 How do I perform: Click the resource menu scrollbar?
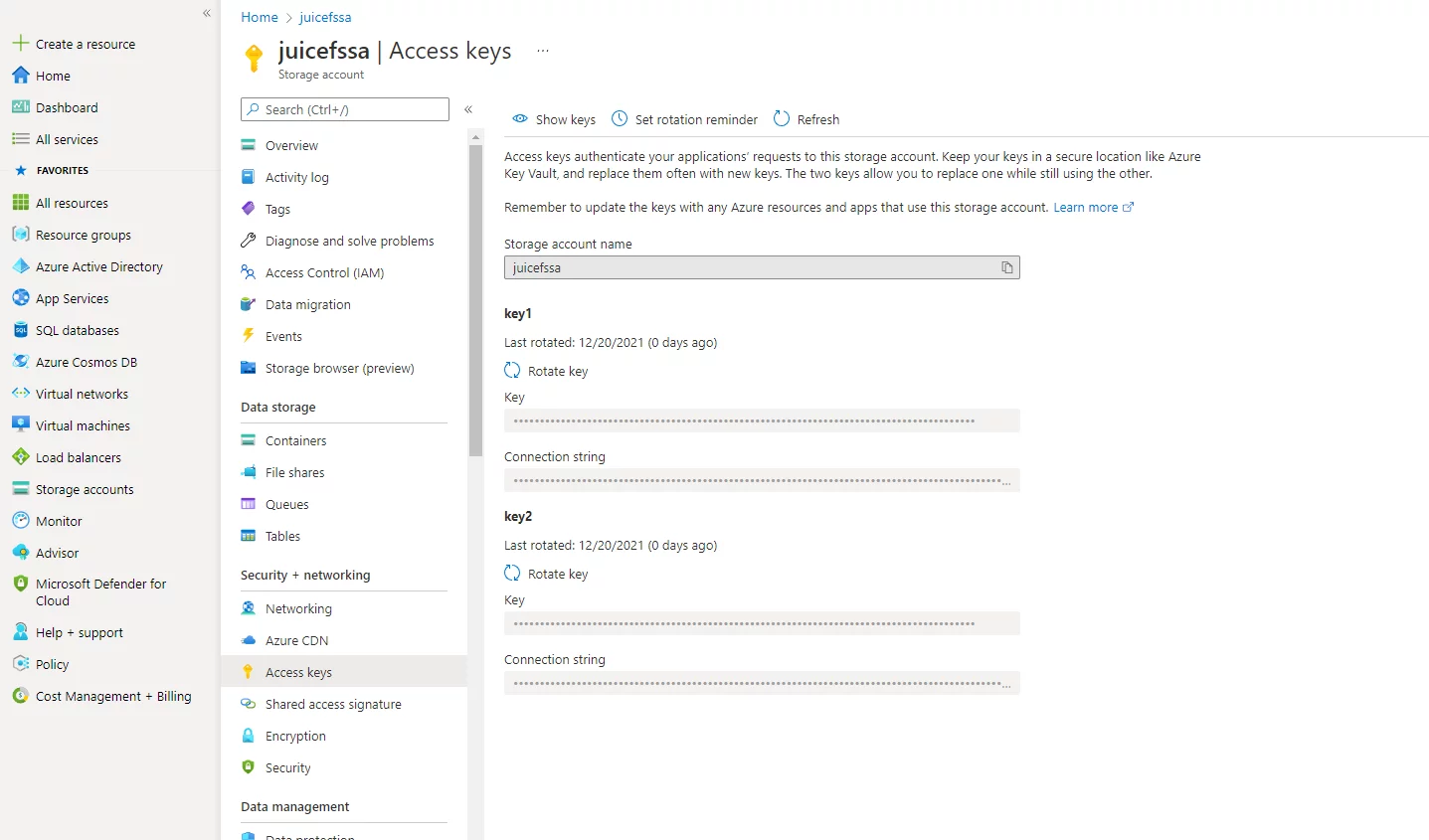[x=475, y=301]
